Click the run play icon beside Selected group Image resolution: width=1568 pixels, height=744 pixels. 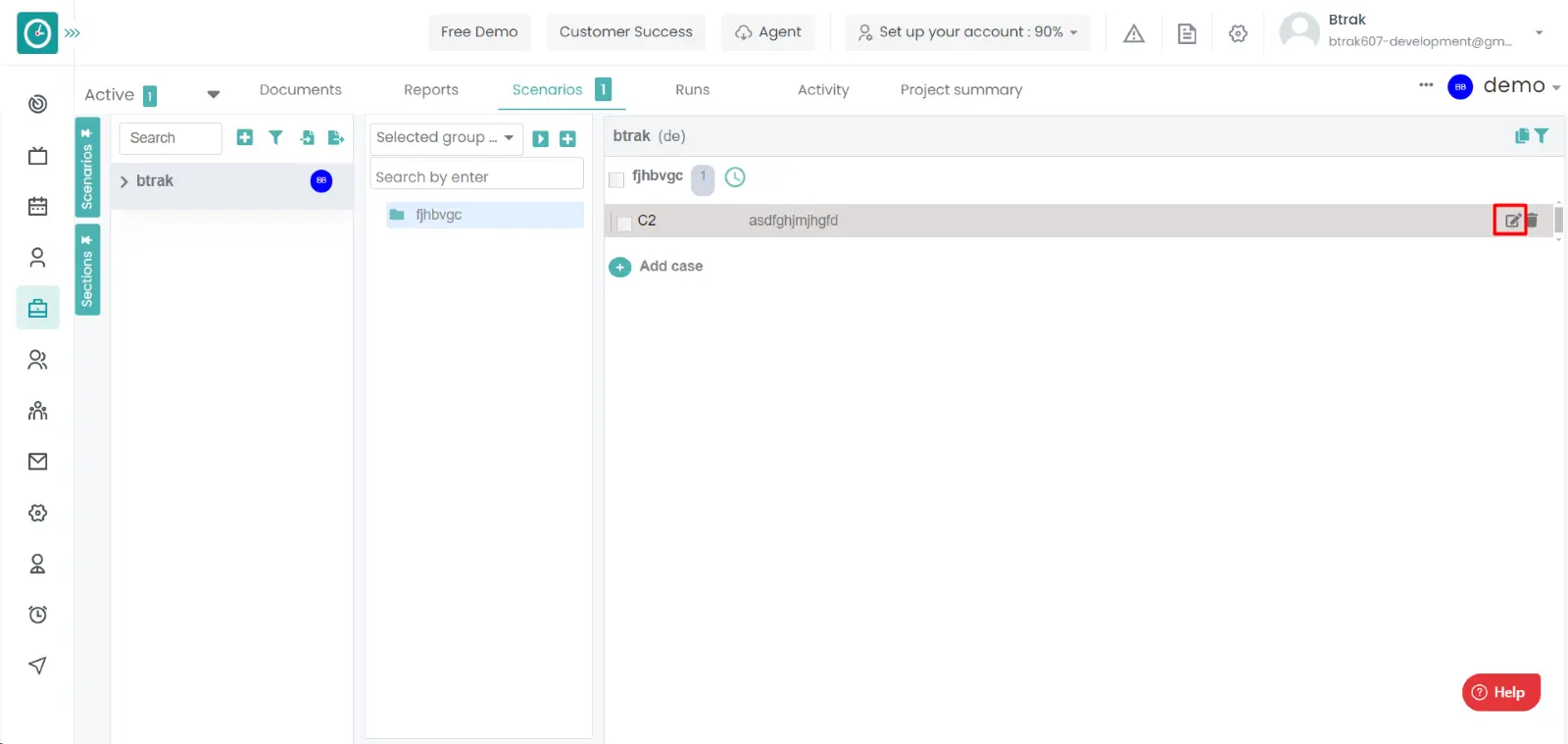point(540,139)
